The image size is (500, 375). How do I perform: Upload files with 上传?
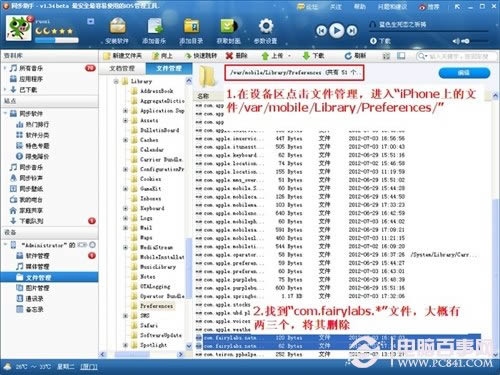(x=273, y=56)
